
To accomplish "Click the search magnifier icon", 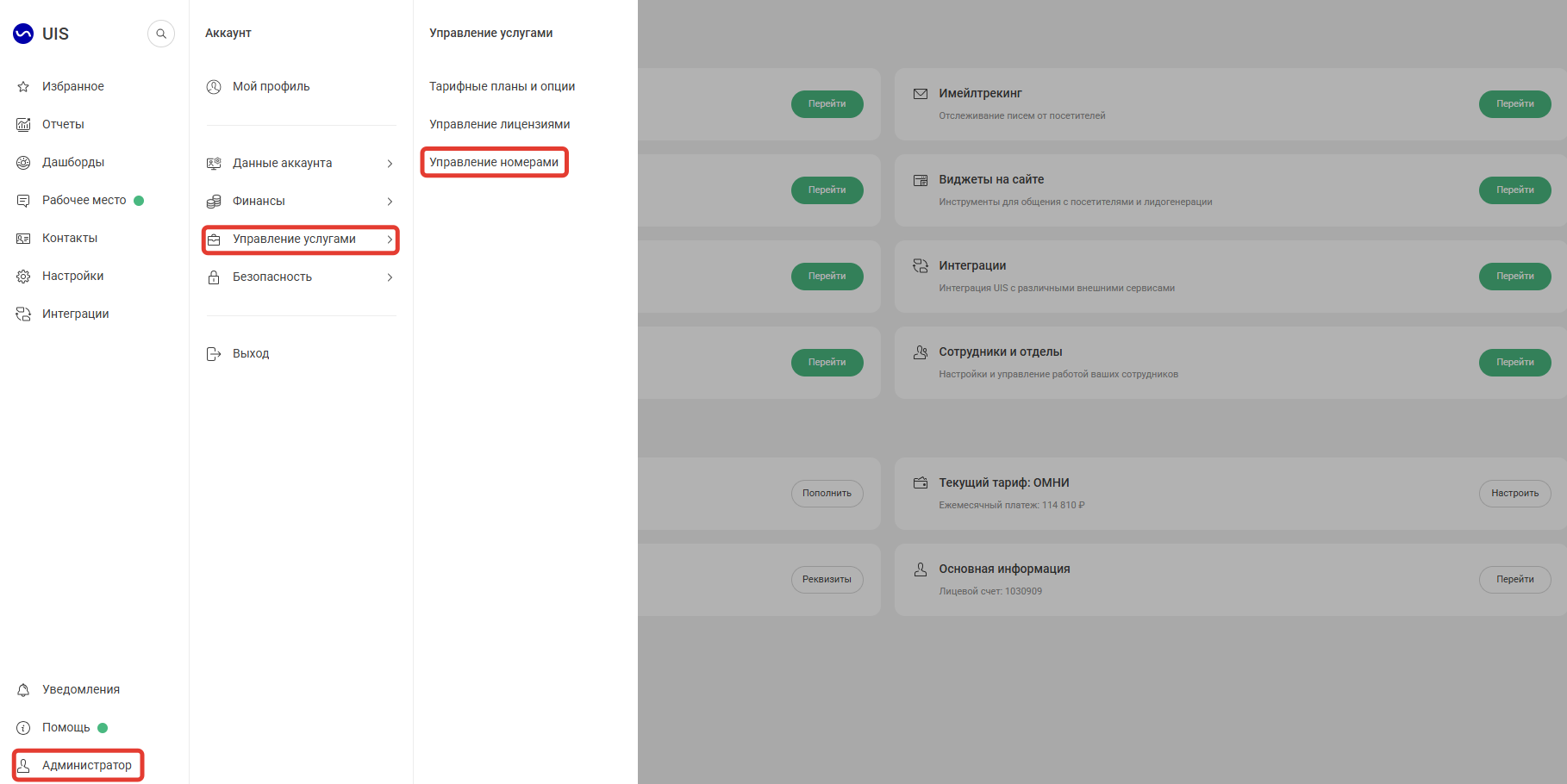I will tap(161, 34).
